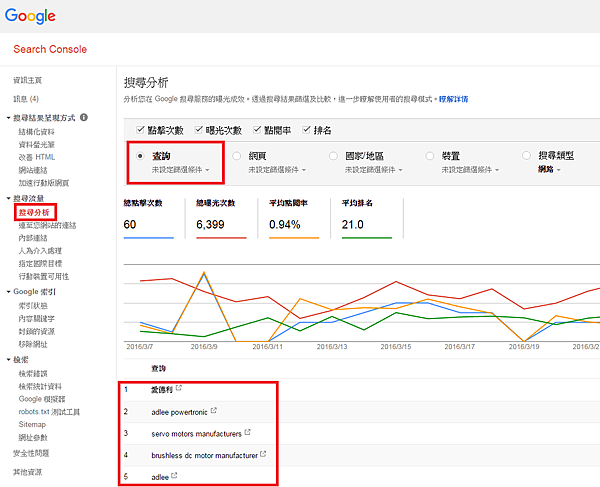The image size is (600, 487).
Task: Open filter dropdown under 查詢
Action: coord(181,169)
